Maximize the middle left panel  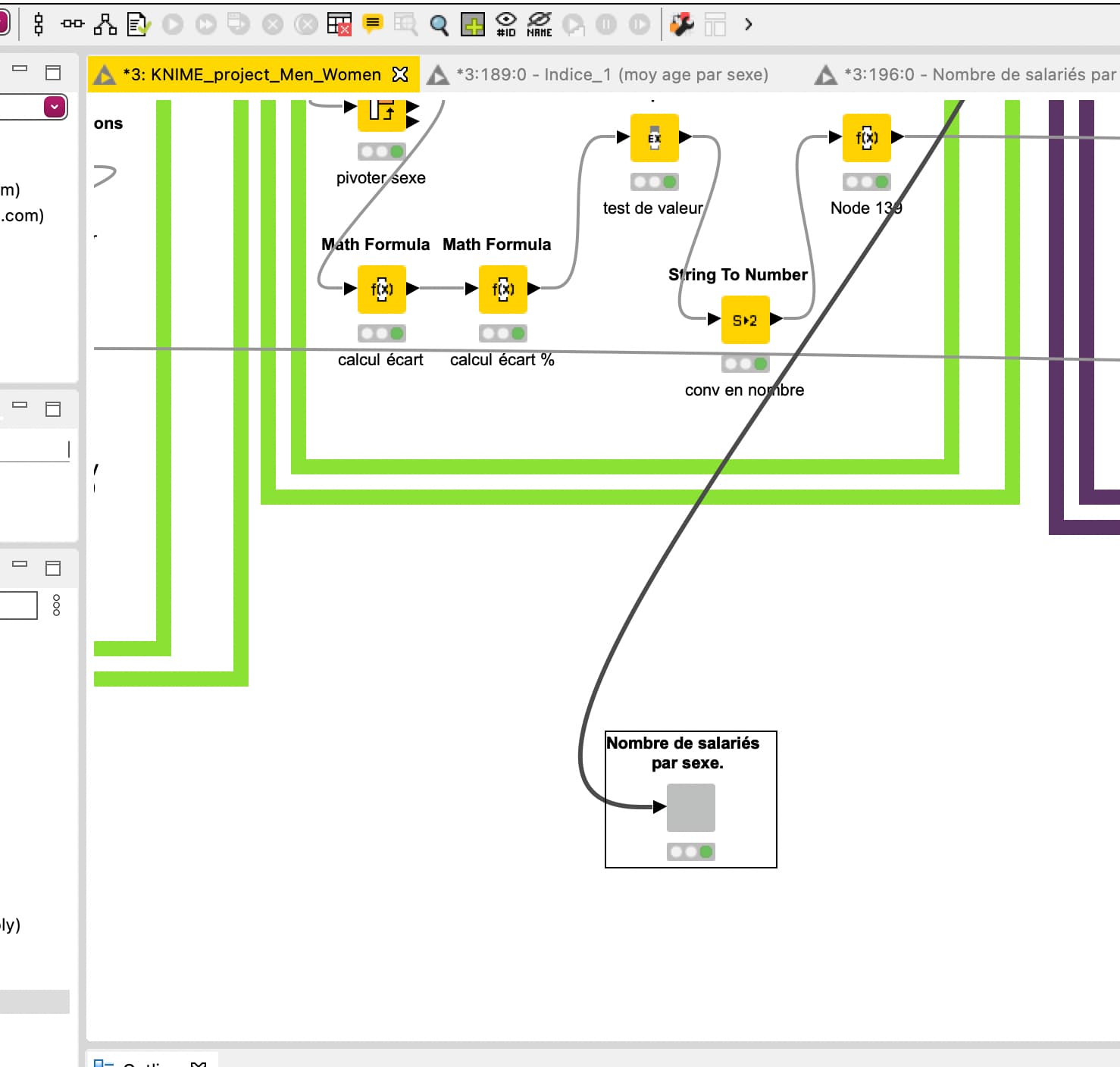(x=53, y=409)
